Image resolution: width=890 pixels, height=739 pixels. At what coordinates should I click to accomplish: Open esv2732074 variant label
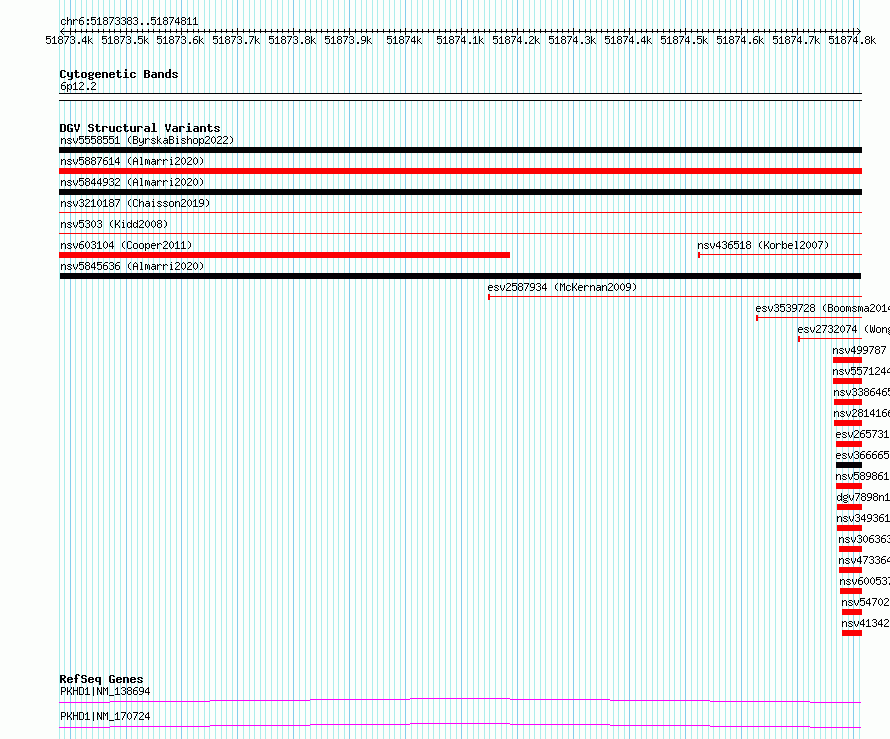pos(843,329)
